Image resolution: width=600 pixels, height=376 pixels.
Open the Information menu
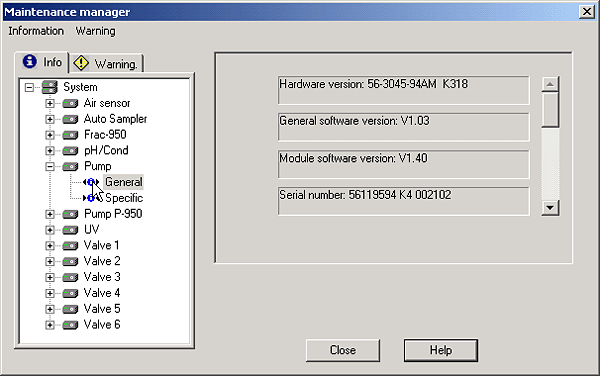coord(36,31)
